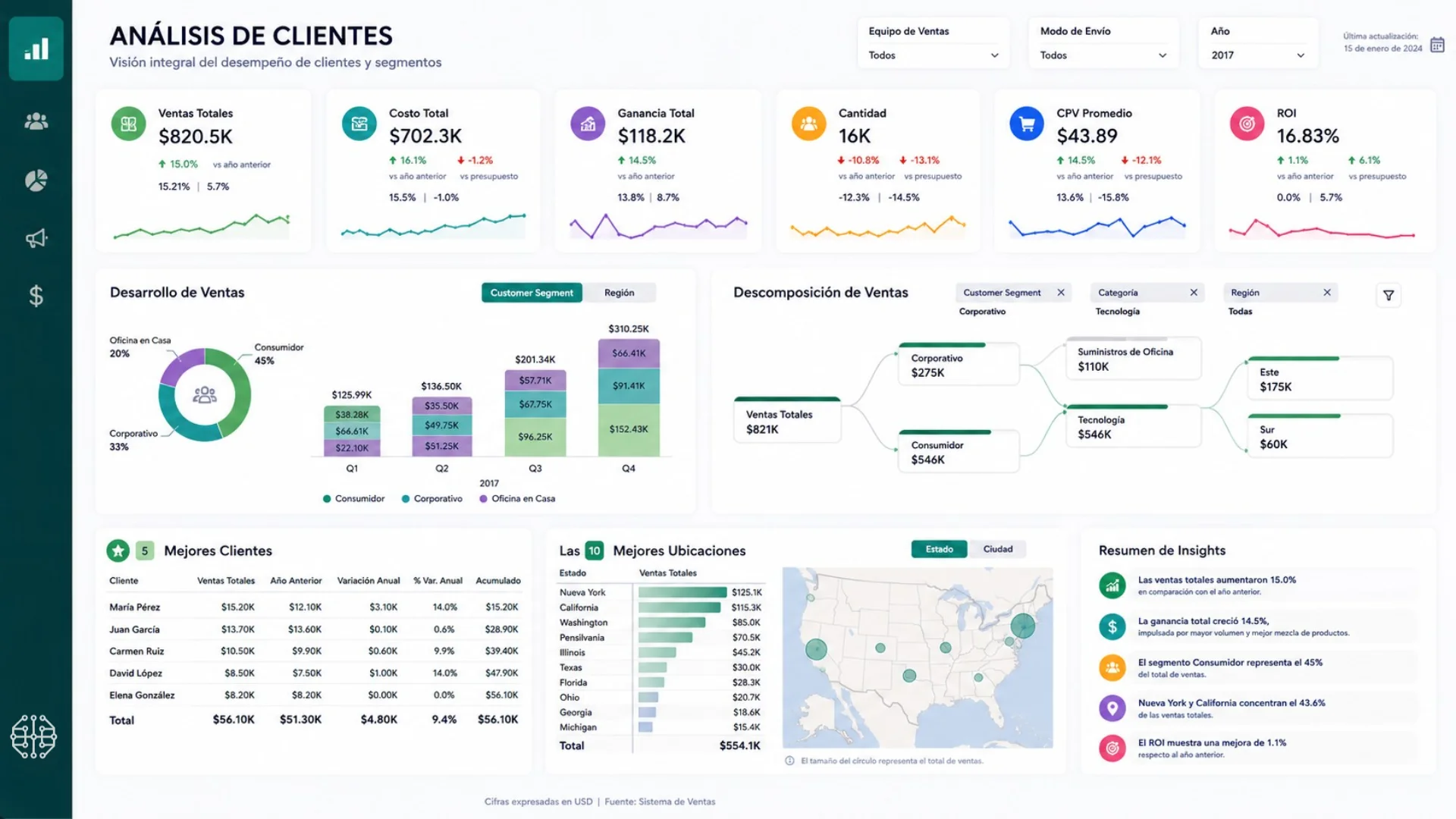Screen dimensions: 1456x819
Task: Click the info icon below the map
Action: tap(789, 761)
